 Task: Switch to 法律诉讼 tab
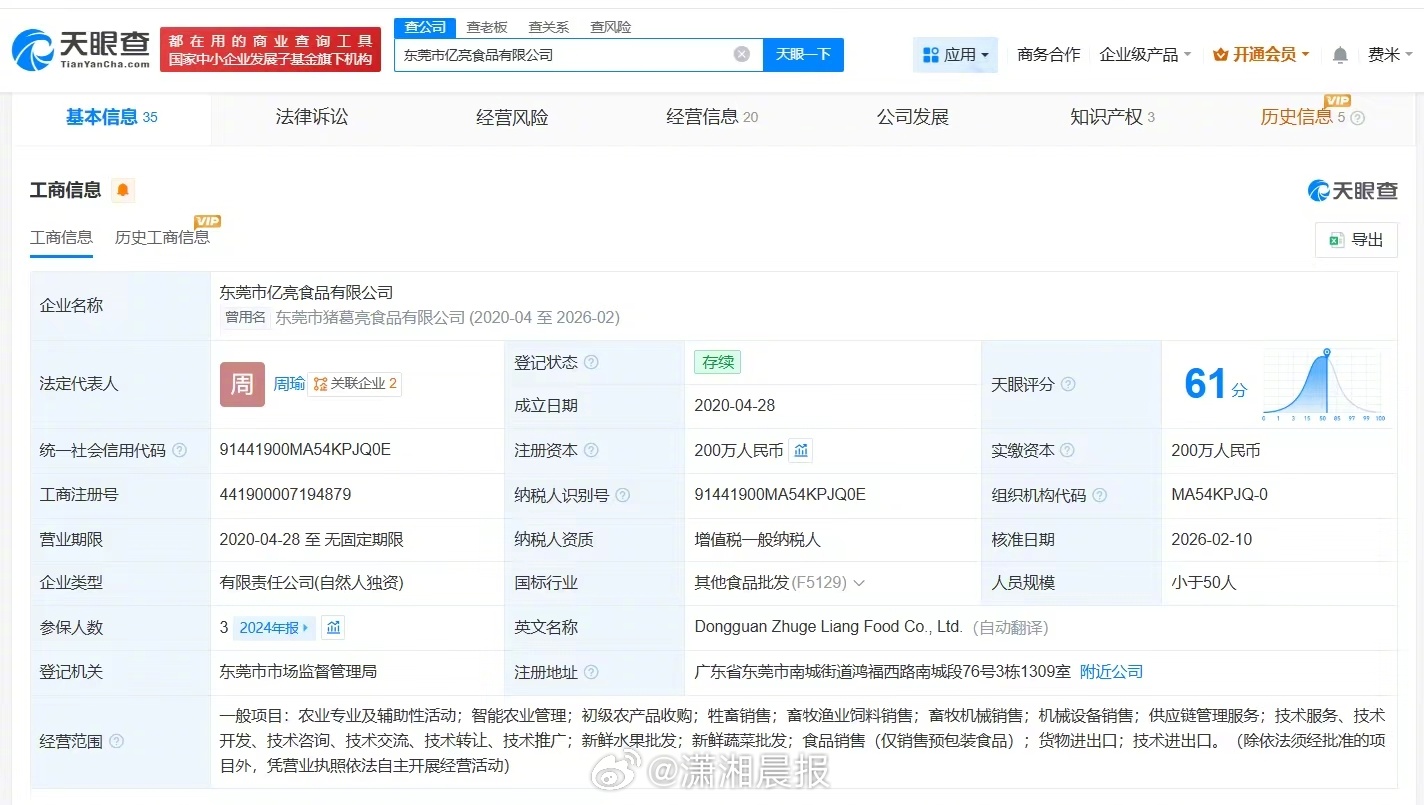tap(312, 117)
